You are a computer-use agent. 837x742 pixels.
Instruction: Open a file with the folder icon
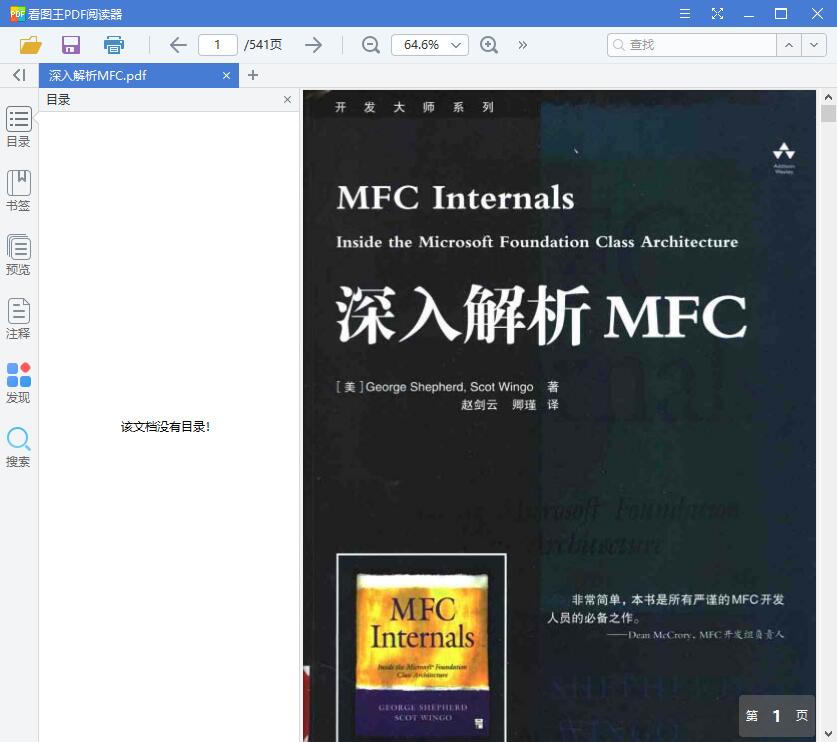[30, 45]
